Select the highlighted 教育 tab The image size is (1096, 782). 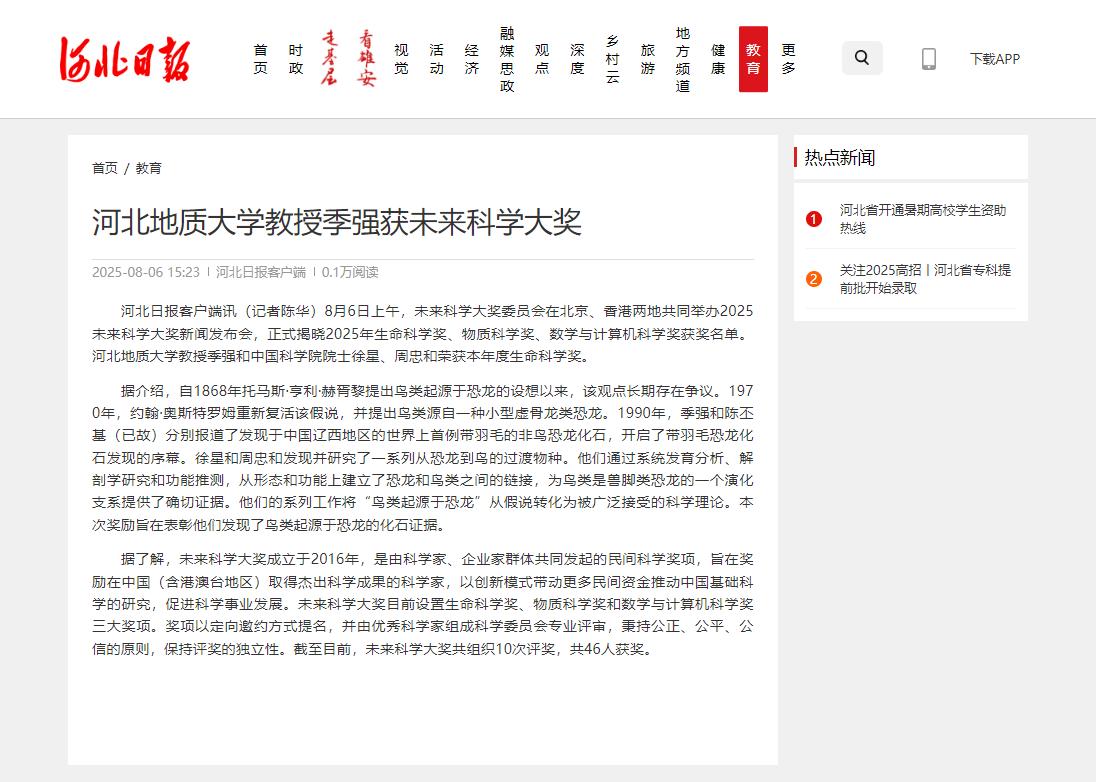[x=753, y=59]
